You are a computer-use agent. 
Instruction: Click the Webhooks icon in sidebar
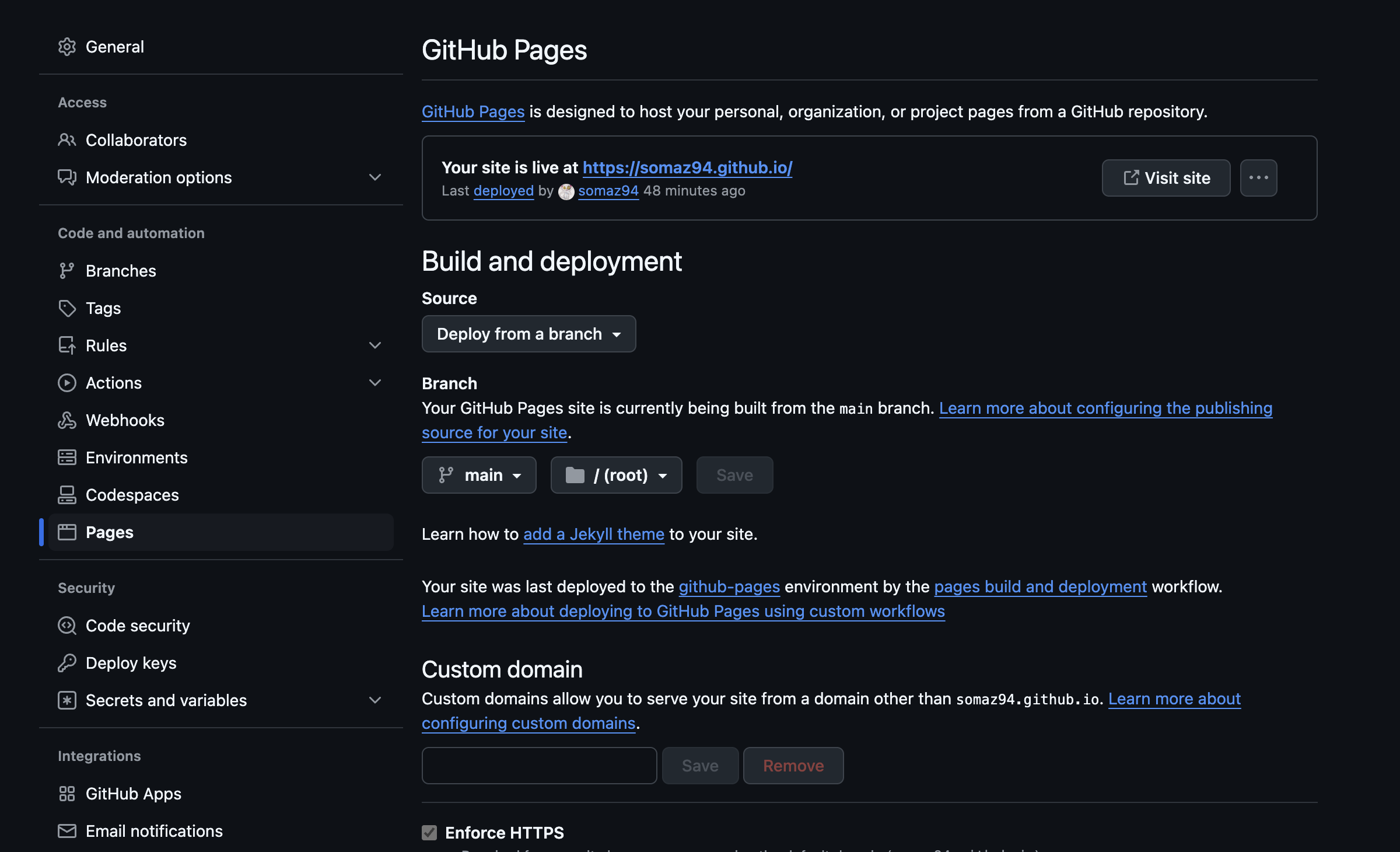(x=67, y=420)
